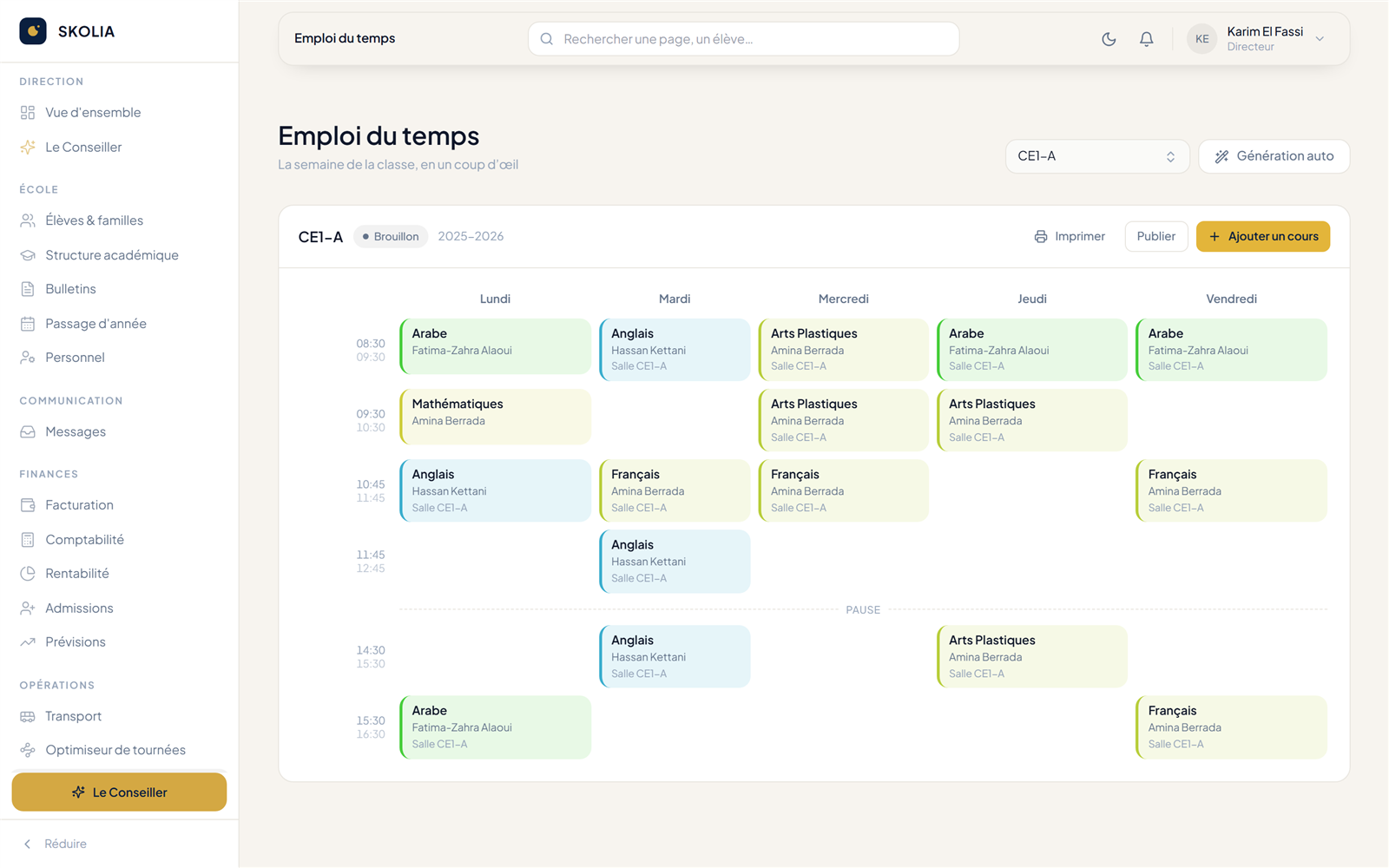Viewport: 1389px width, 868px height.
Task: Toggle dark mode with the moon icon
Action: pyautogui.click(x=1109, y=39)
